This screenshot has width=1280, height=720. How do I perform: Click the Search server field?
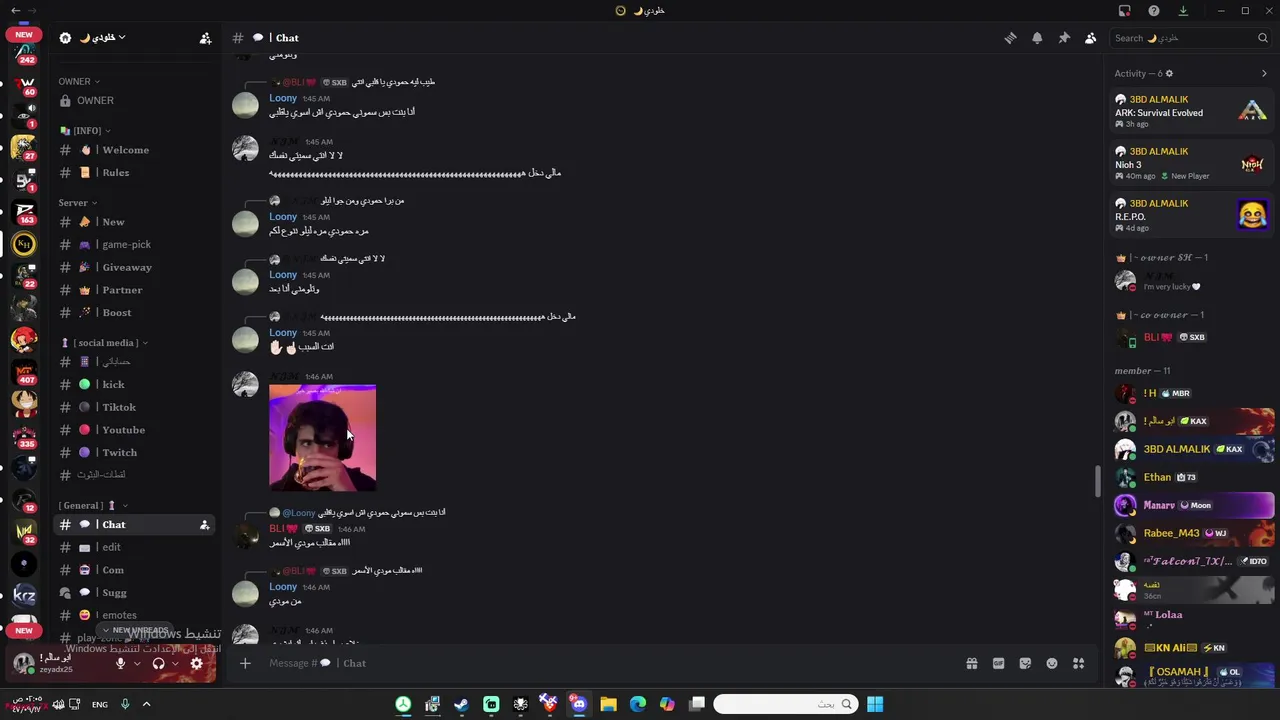click(x=1191, y=38)
